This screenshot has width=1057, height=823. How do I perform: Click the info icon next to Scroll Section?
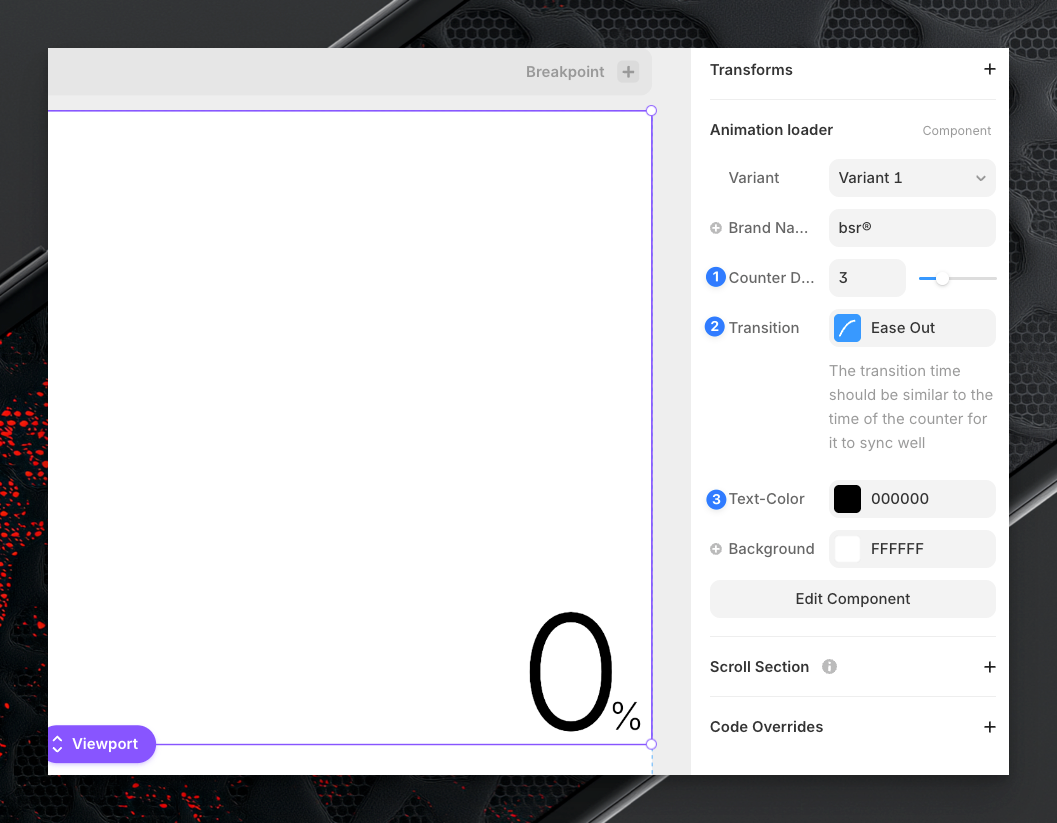tap(829, 667)
